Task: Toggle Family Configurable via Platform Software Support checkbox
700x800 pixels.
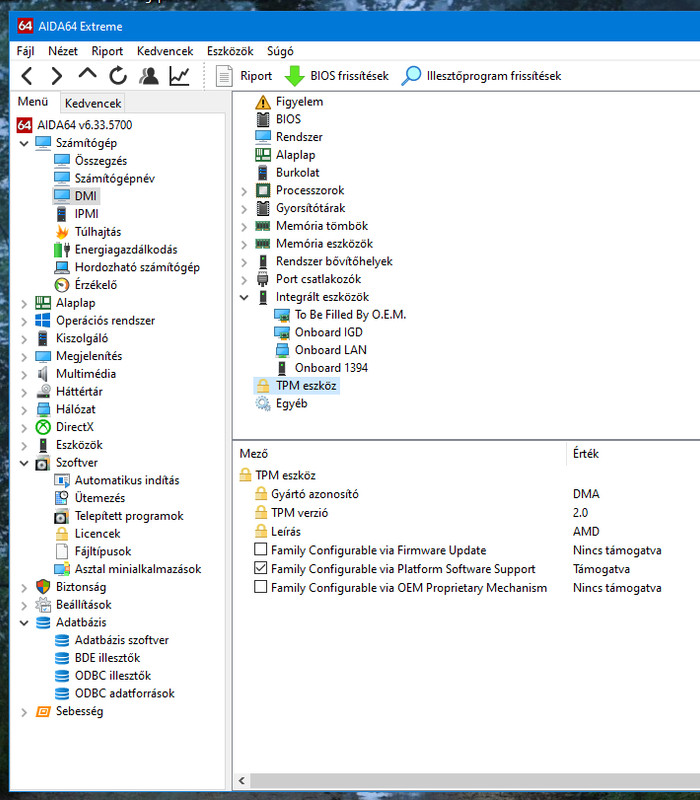Action: (x=260, y=568)
